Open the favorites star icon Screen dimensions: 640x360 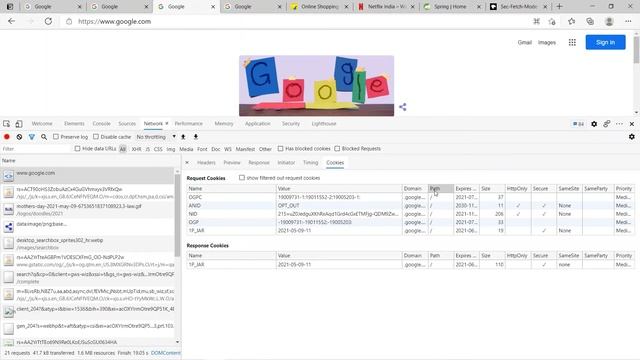571,22
